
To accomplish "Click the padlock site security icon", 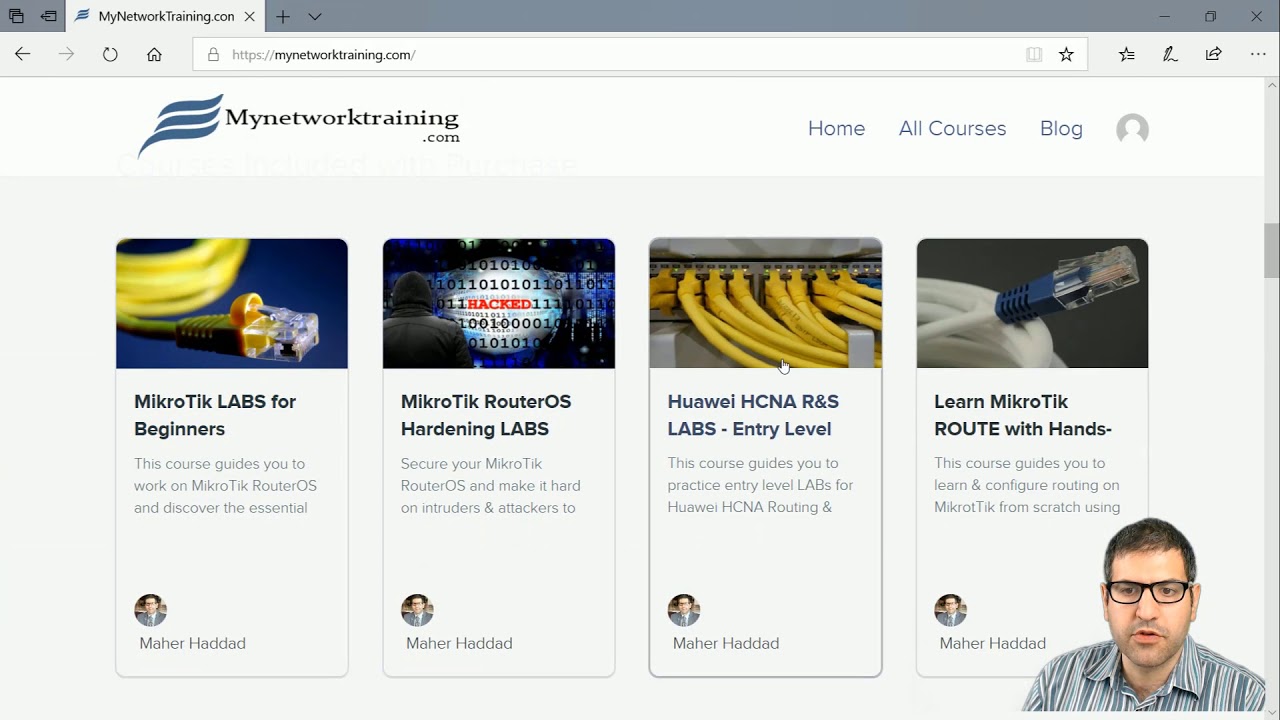I will point(213,54).
